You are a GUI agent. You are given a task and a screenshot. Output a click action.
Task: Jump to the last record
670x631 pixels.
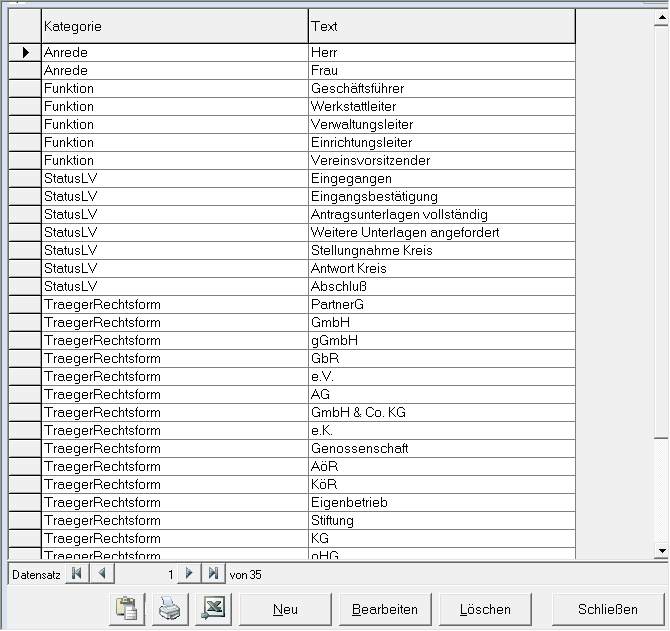[x=213, y=574]
